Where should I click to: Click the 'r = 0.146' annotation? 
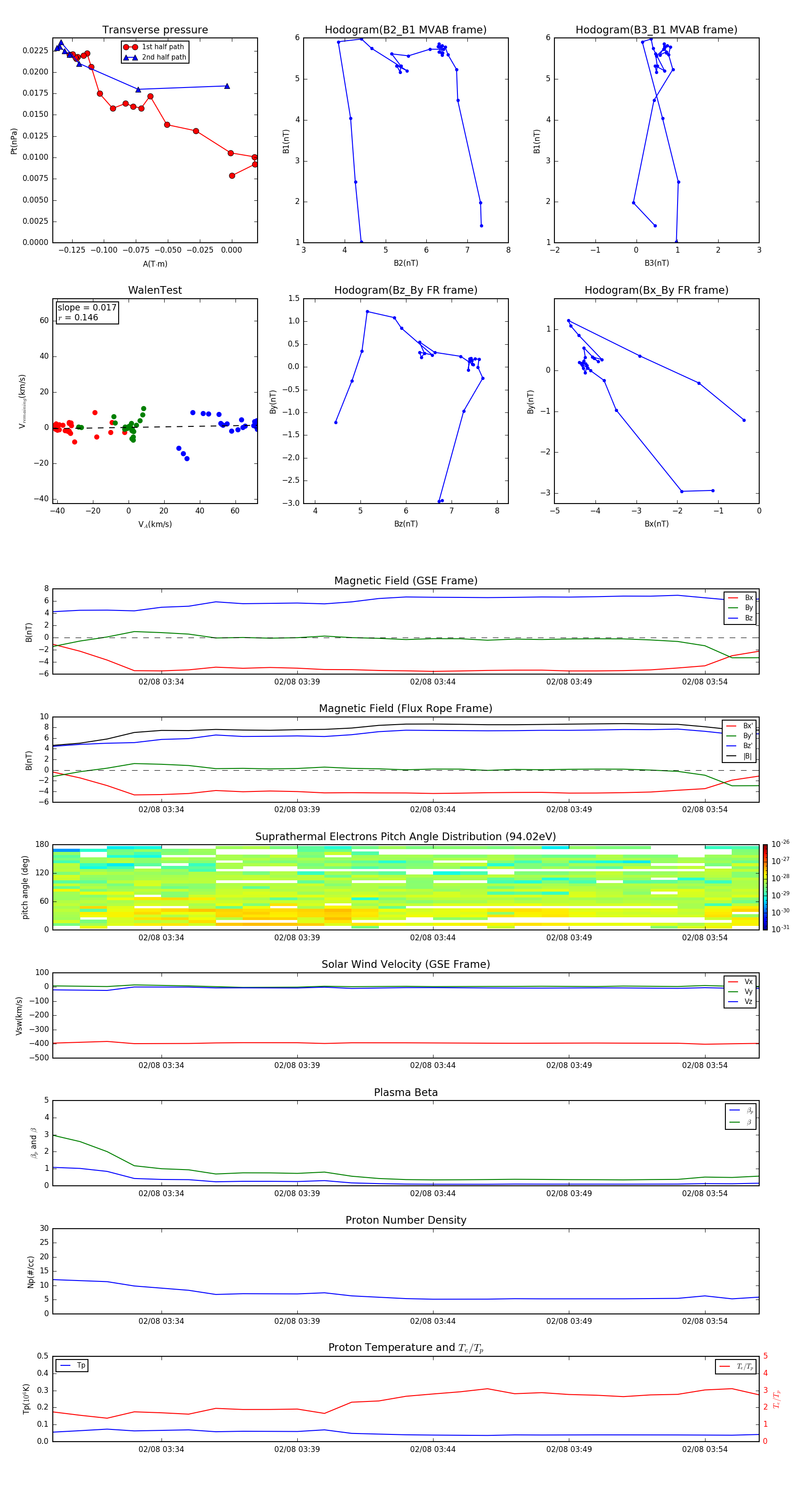78,317
